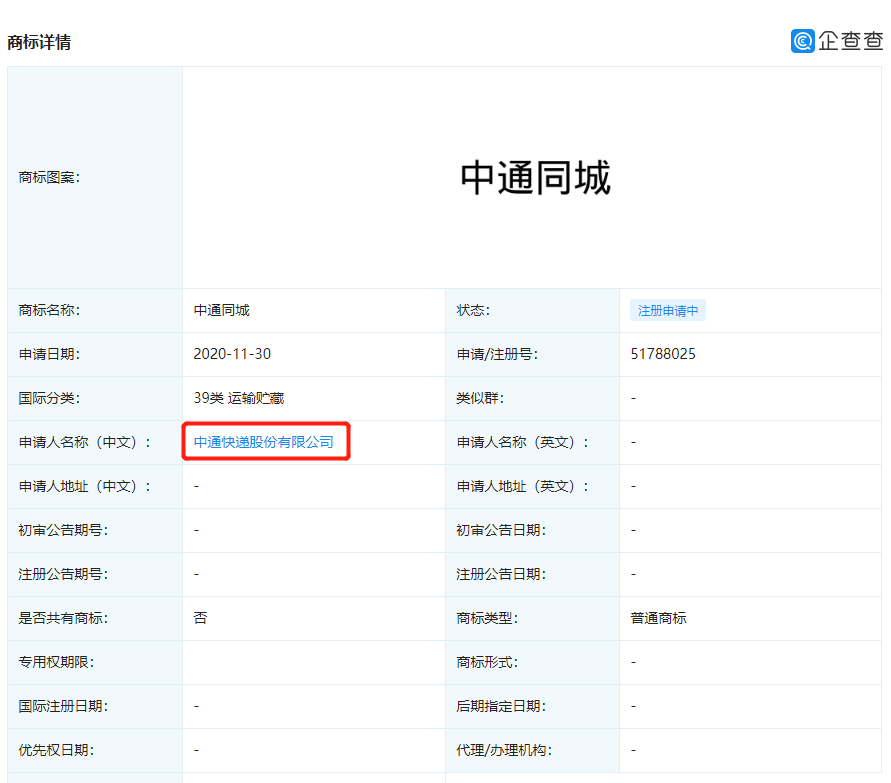This screenshot has width=891, height=783.
Task: Click the 申请/注册号 label
Action: point(497,354)
